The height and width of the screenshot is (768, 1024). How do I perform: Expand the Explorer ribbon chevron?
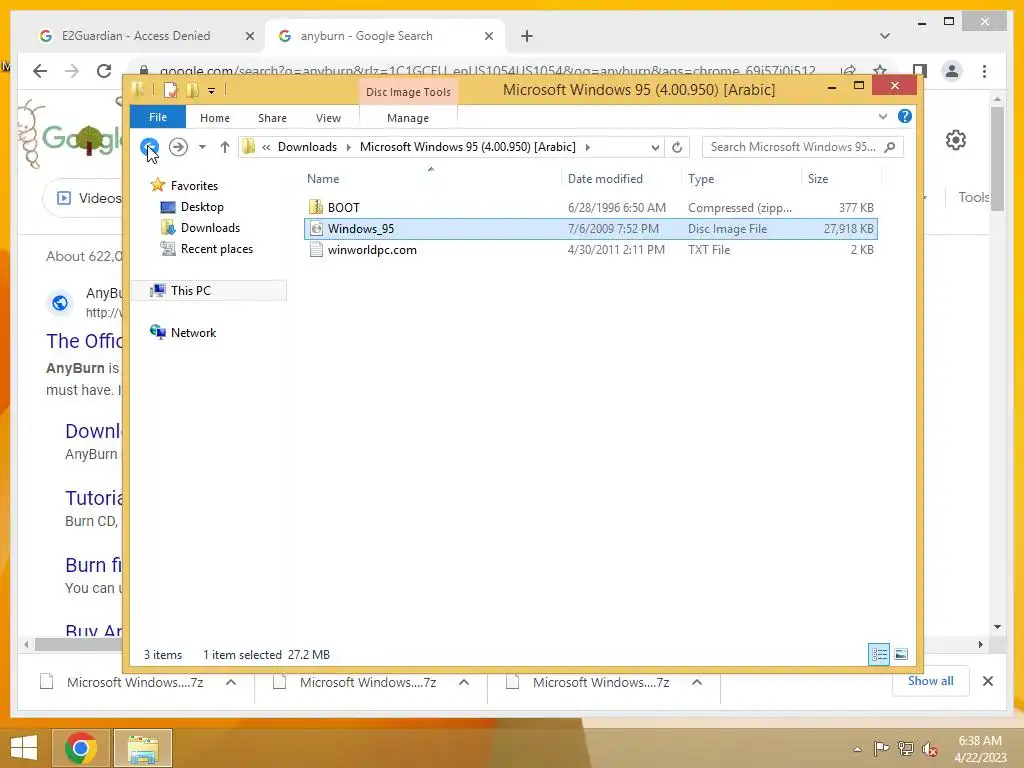(883, 116)
